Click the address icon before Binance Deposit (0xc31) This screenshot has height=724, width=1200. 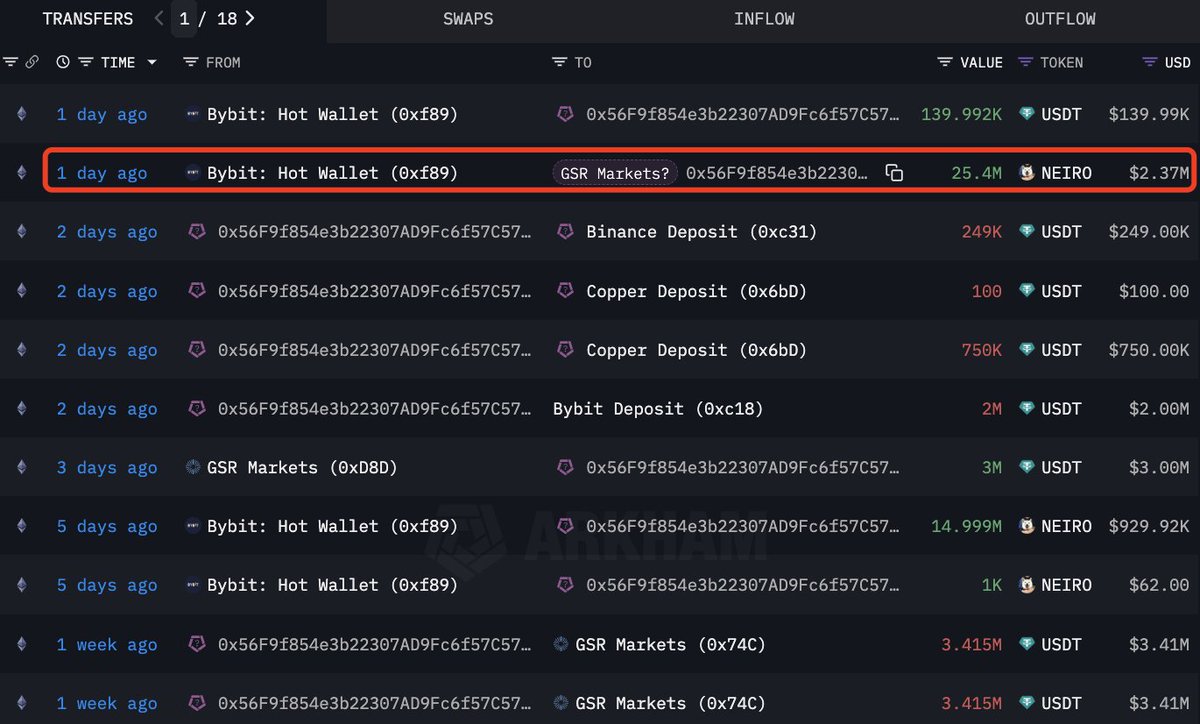point(565,232)
